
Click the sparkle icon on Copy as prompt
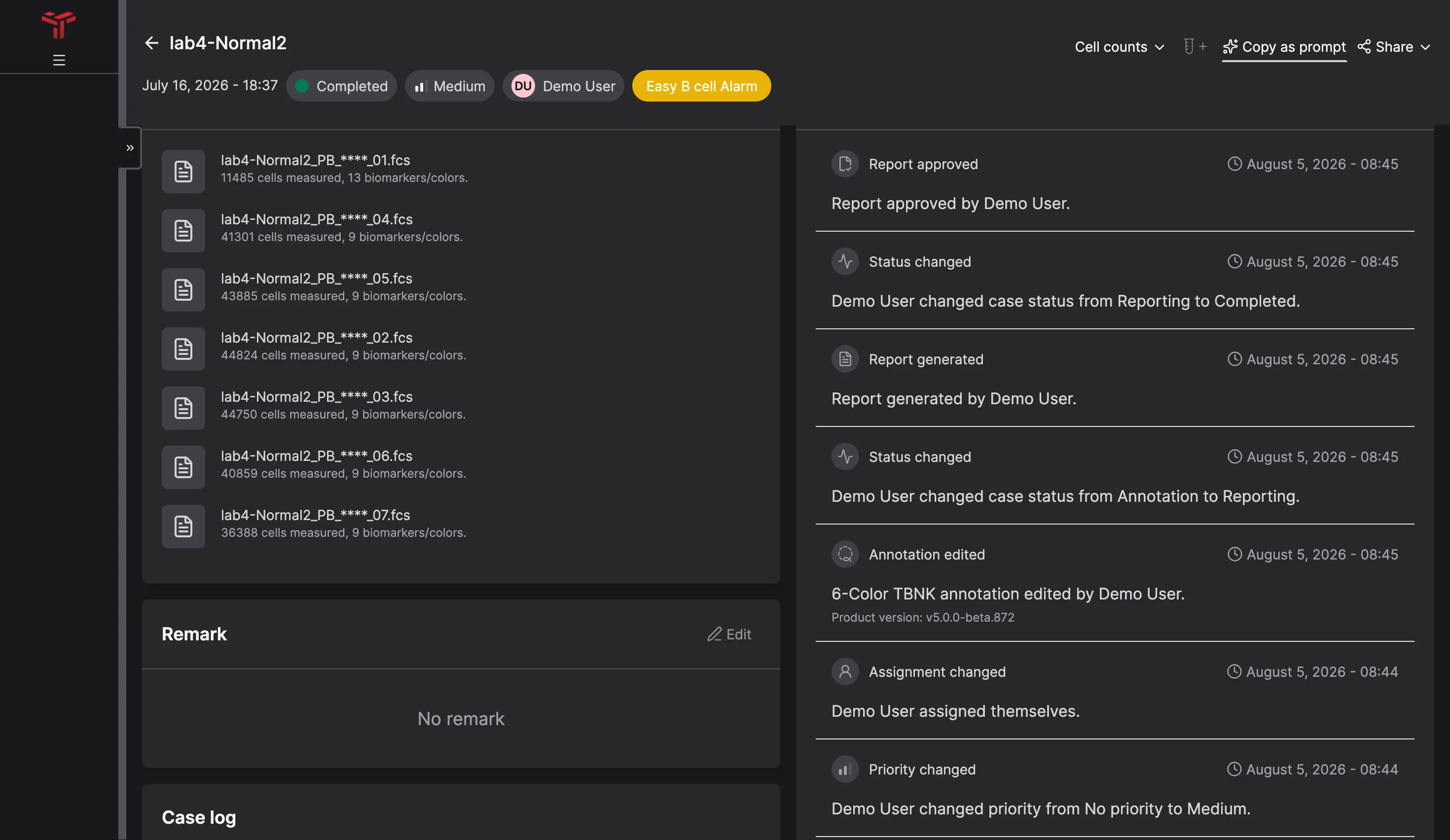(1230, 46)
